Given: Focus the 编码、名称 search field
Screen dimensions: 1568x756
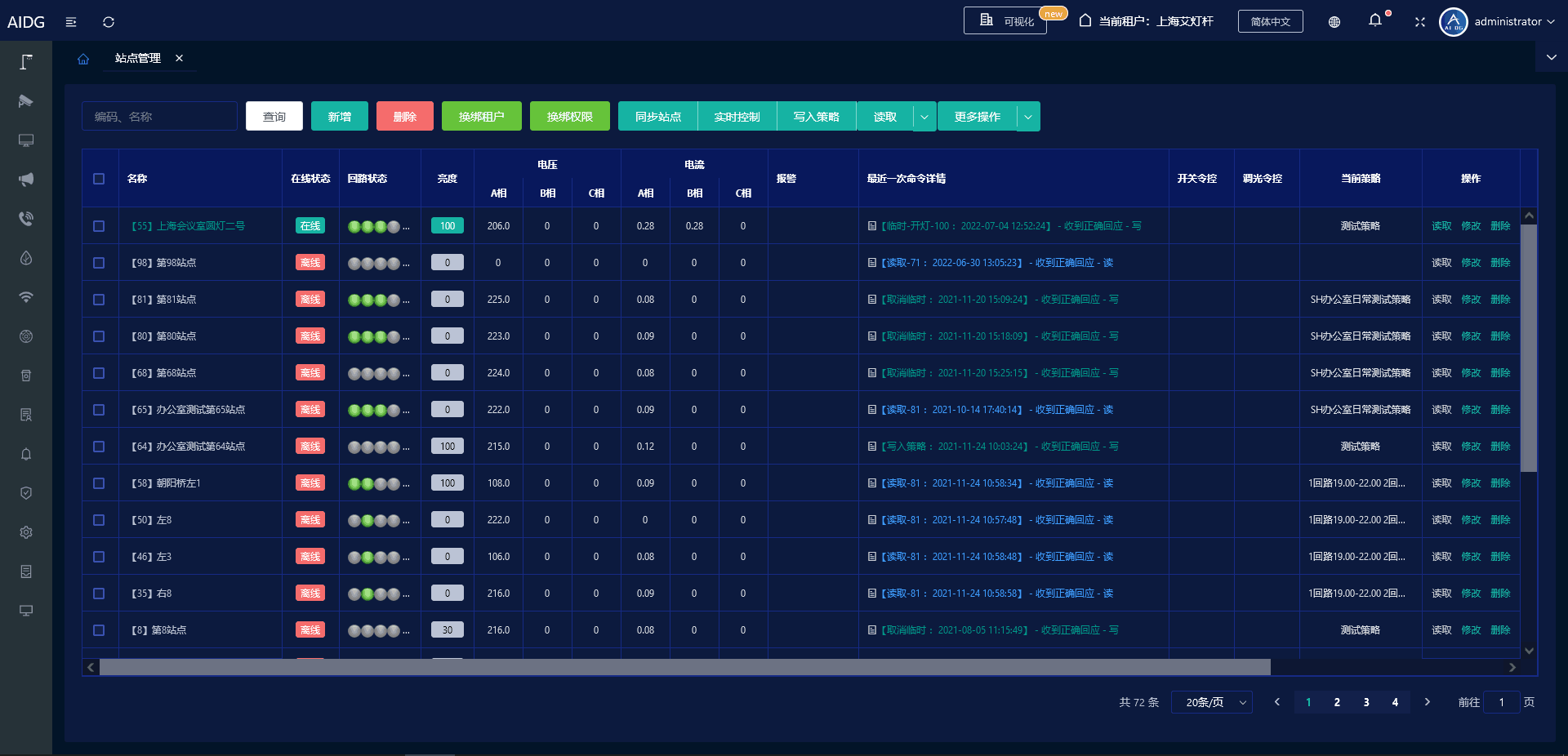Looking at the screenshot, I should [x=159, y=117].
